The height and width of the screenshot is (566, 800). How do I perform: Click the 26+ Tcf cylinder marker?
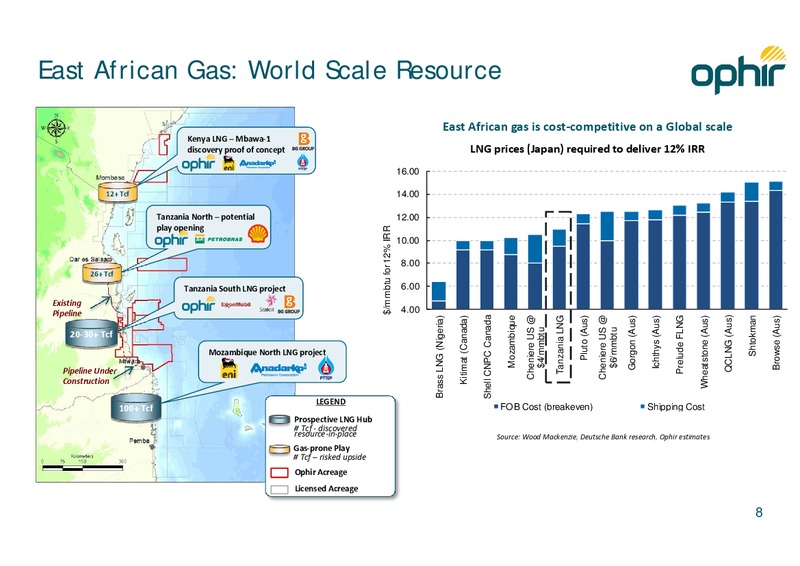103,273
